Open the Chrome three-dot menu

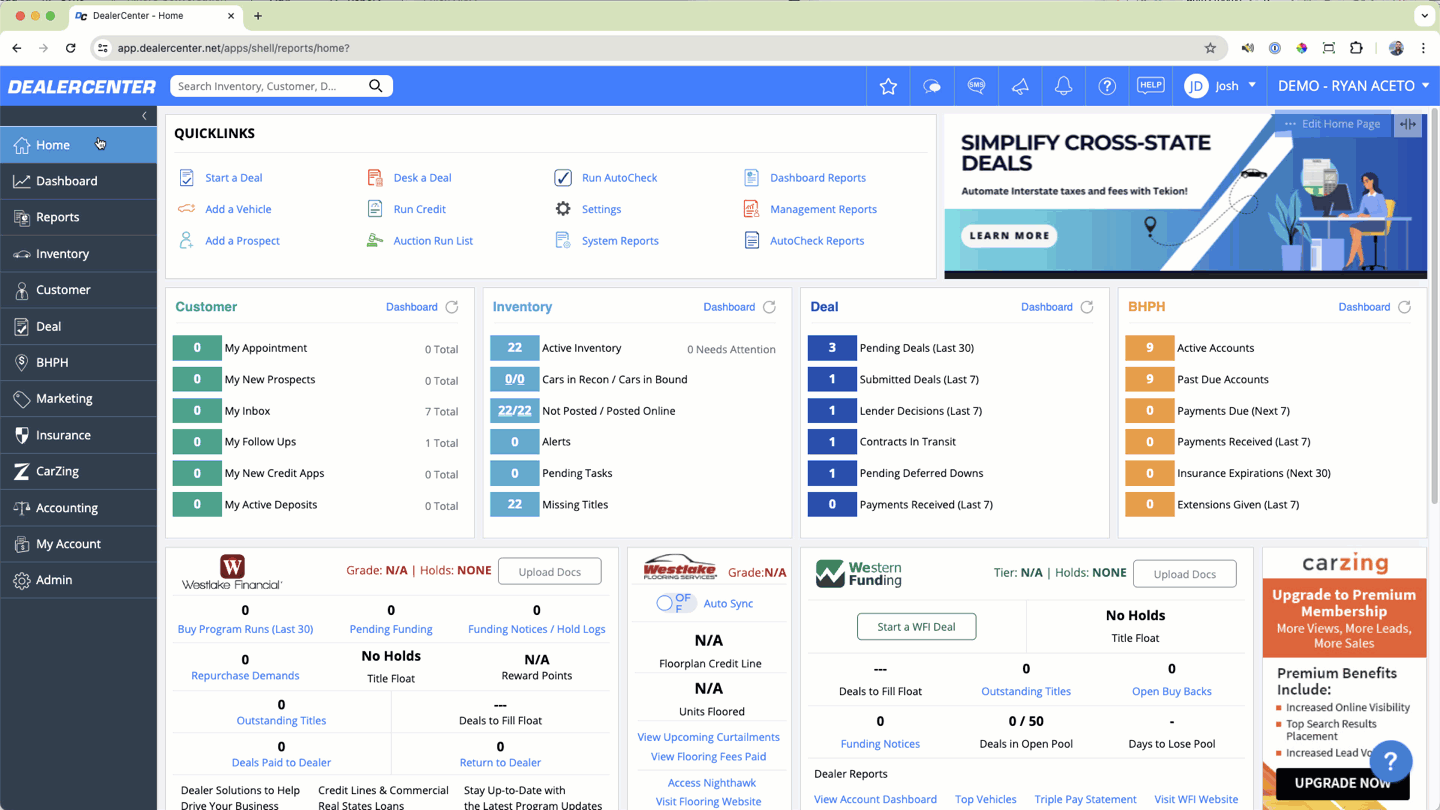[x=1424, y=48]
